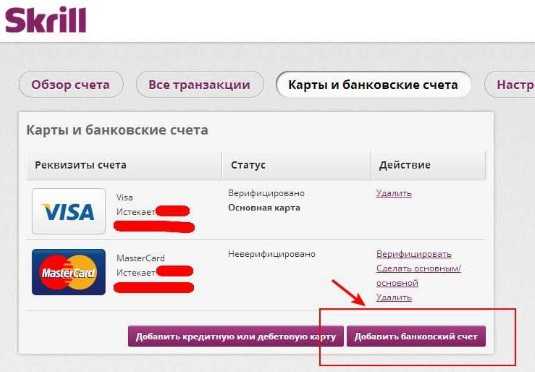Click the Реквизиты счета column header
This screenshot has width=535, height=372.
(81, 165)
